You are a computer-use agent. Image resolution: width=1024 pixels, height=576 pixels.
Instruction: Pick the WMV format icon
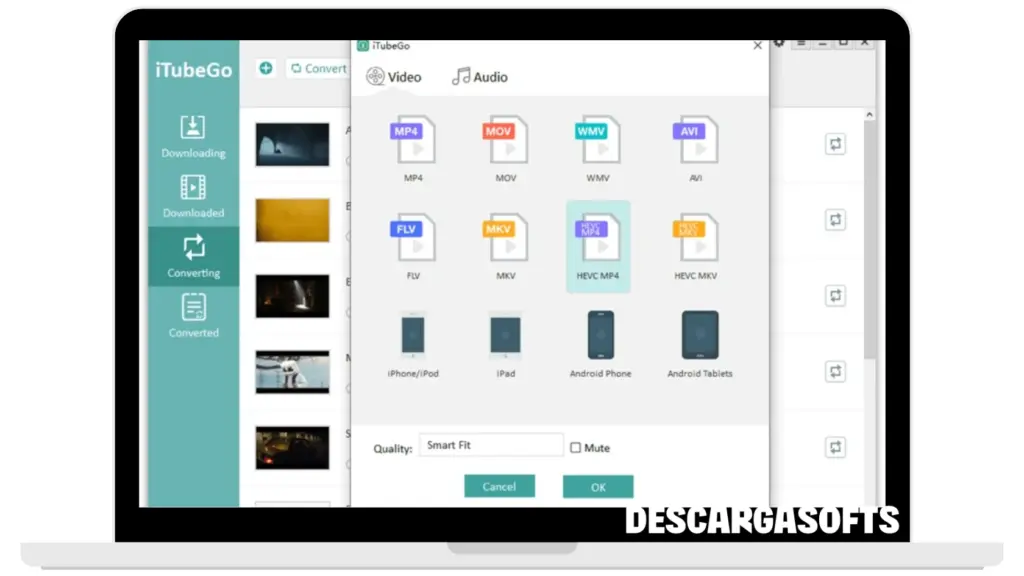(597, 140)
